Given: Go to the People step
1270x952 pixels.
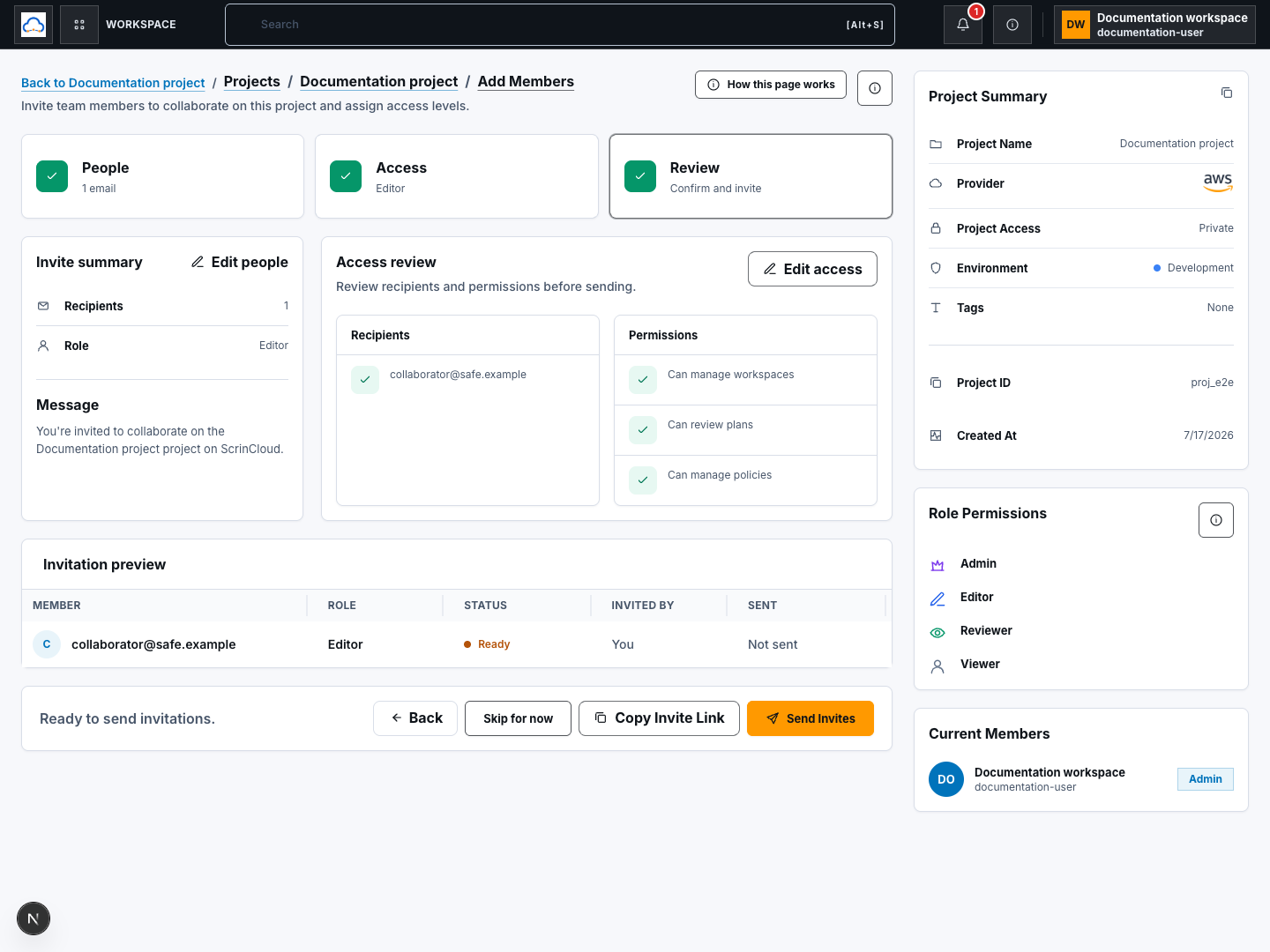Looking at the screenshot, I should coord(162,176).
